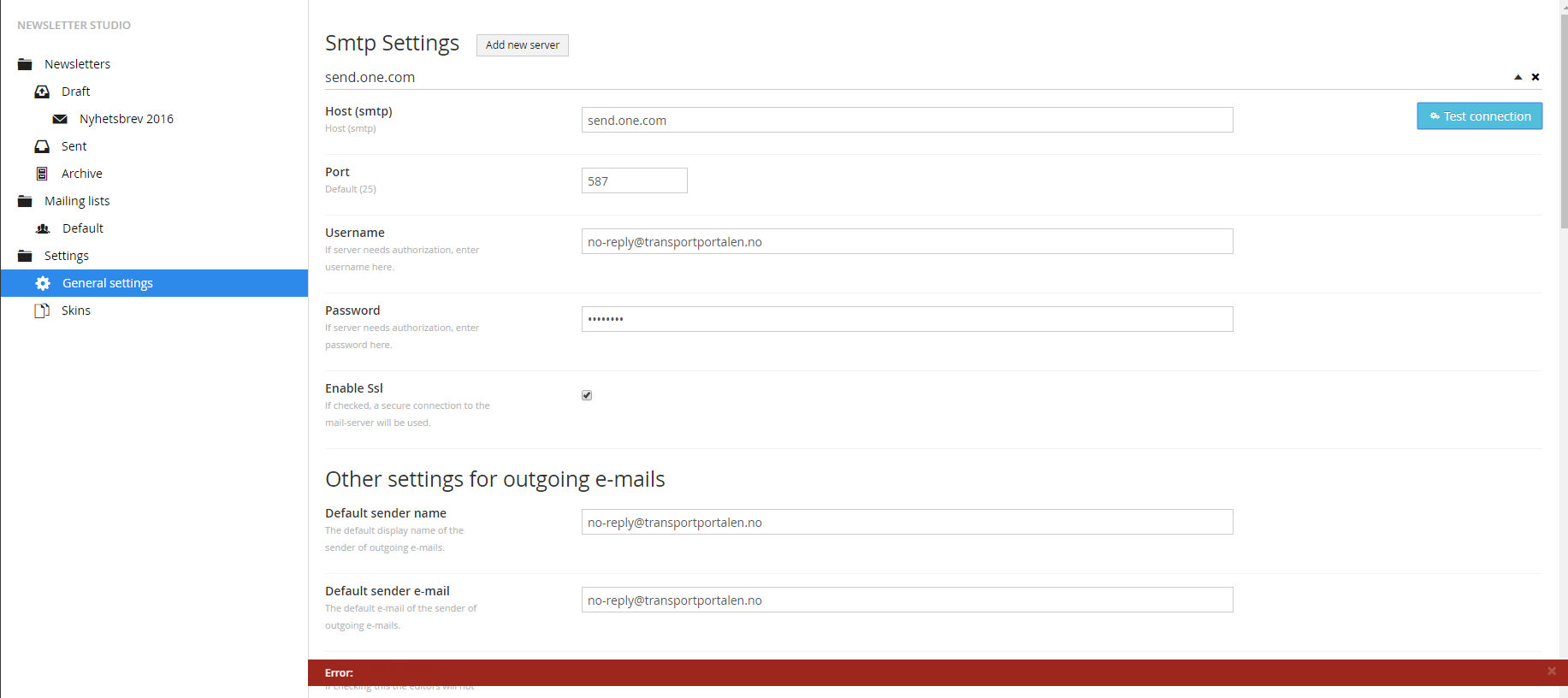Click the Sent tray icon
The image size is (1568, 698).
42,146
